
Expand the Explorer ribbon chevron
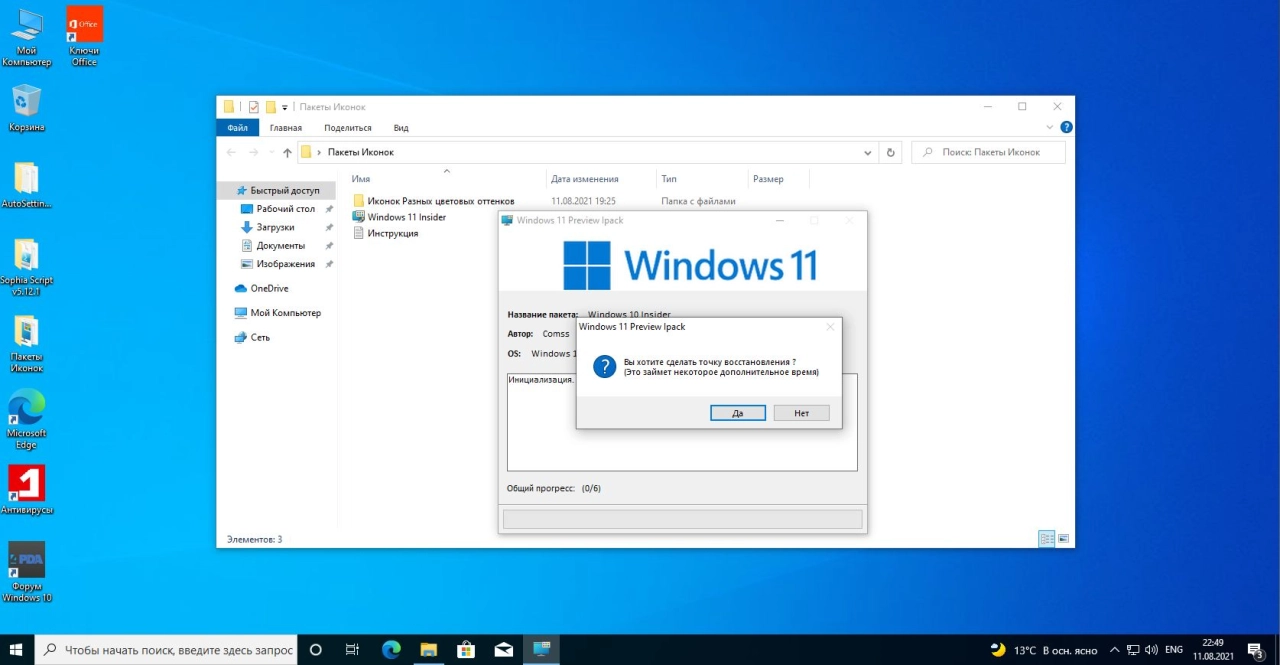(x=1050, y=127)
